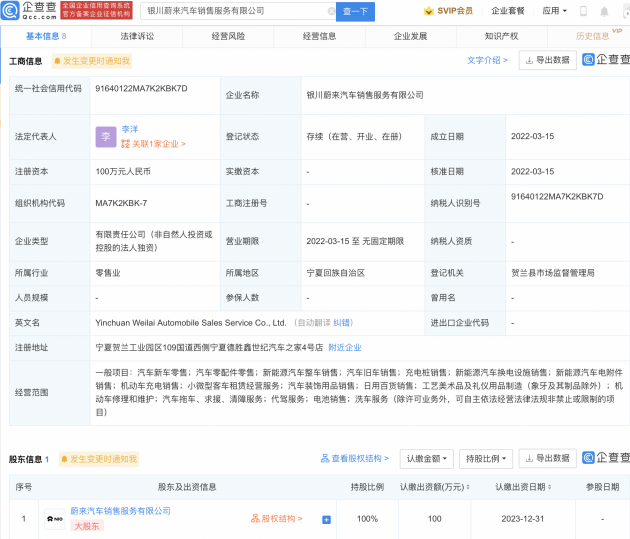This screenshot has height=539, width=630.
Task: Select English name Yinchuan Weilai Automobile Sales
Action: tap(191, 323)
